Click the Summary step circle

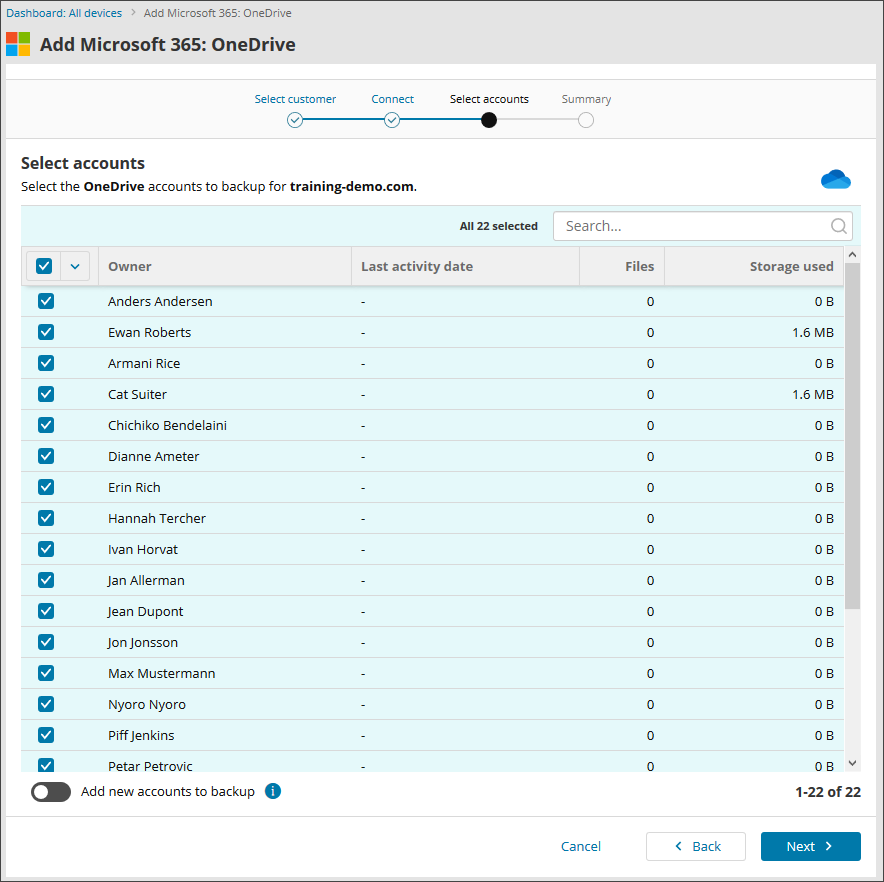point(586,120)
